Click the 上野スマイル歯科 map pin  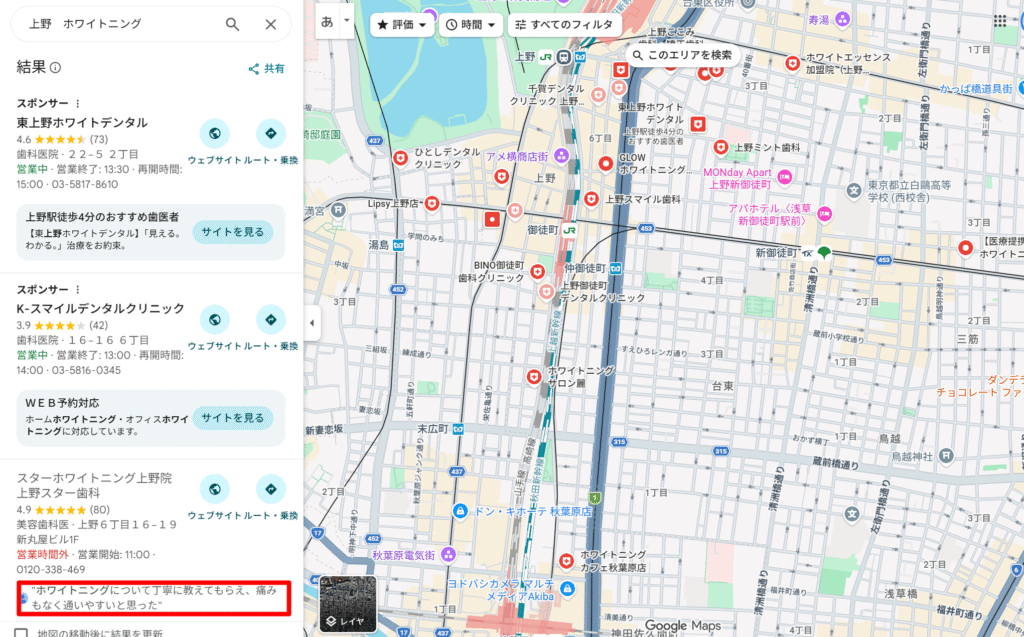pos(592,199)
